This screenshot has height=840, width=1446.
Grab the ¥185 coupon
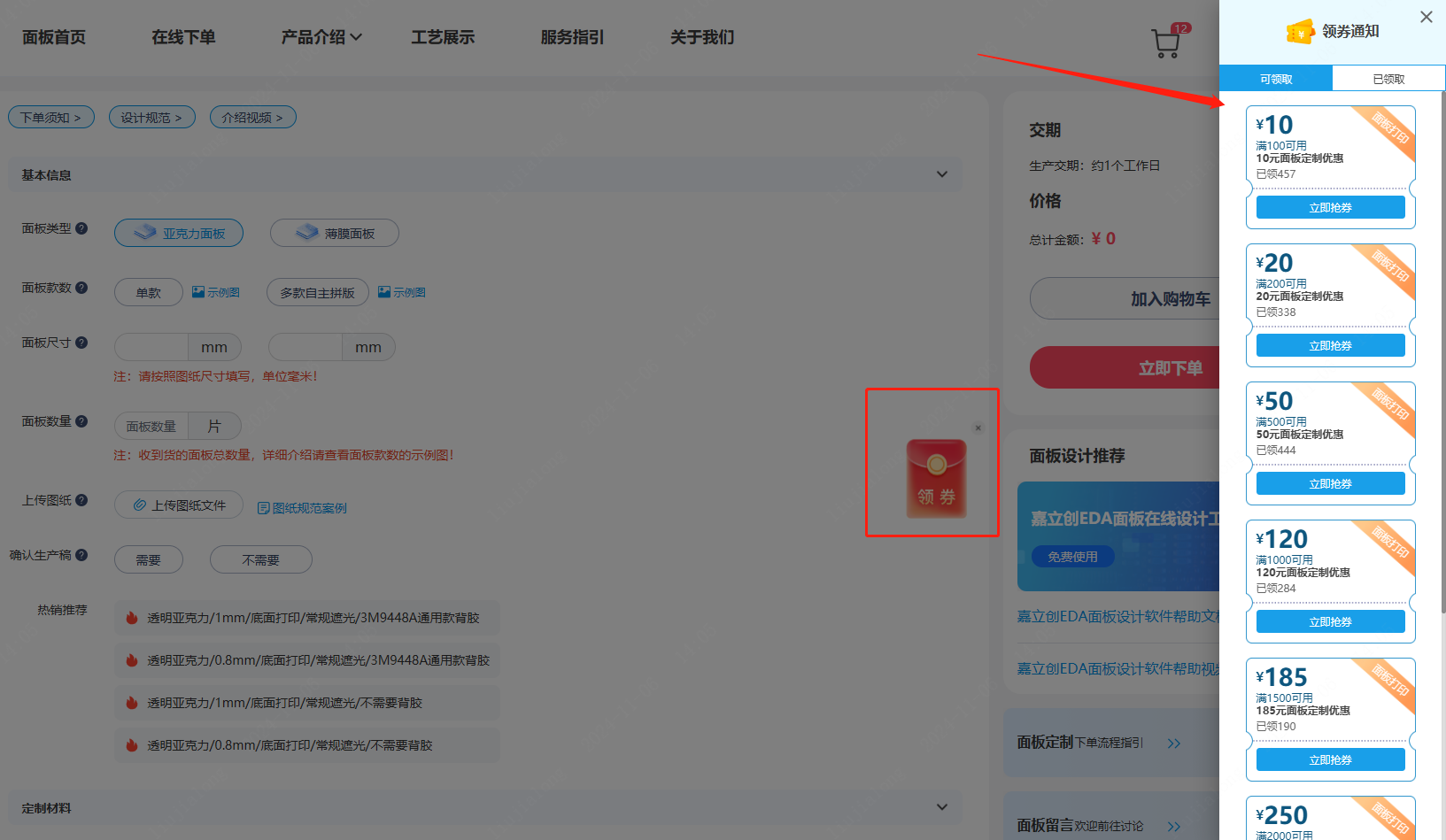[x=1330, y=759]
